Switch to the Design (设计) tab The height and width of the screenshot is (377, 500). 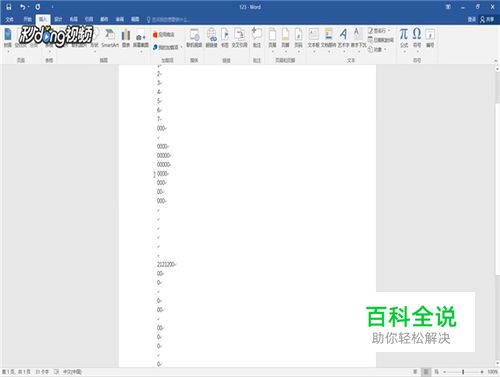click(58, 19)
